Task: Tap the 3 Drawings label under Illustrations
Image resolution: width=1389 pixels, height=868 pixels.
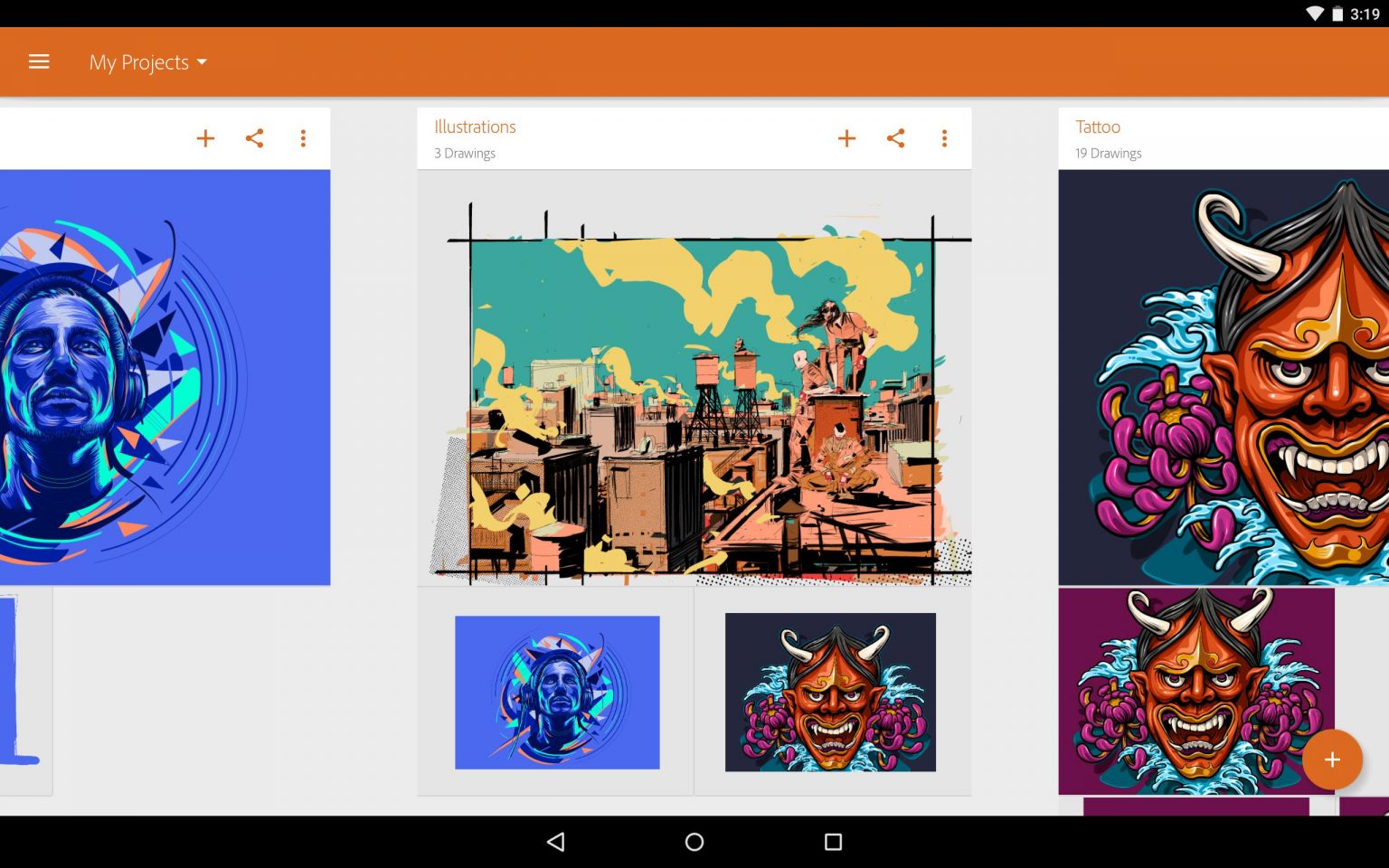Action: point(464,153)
